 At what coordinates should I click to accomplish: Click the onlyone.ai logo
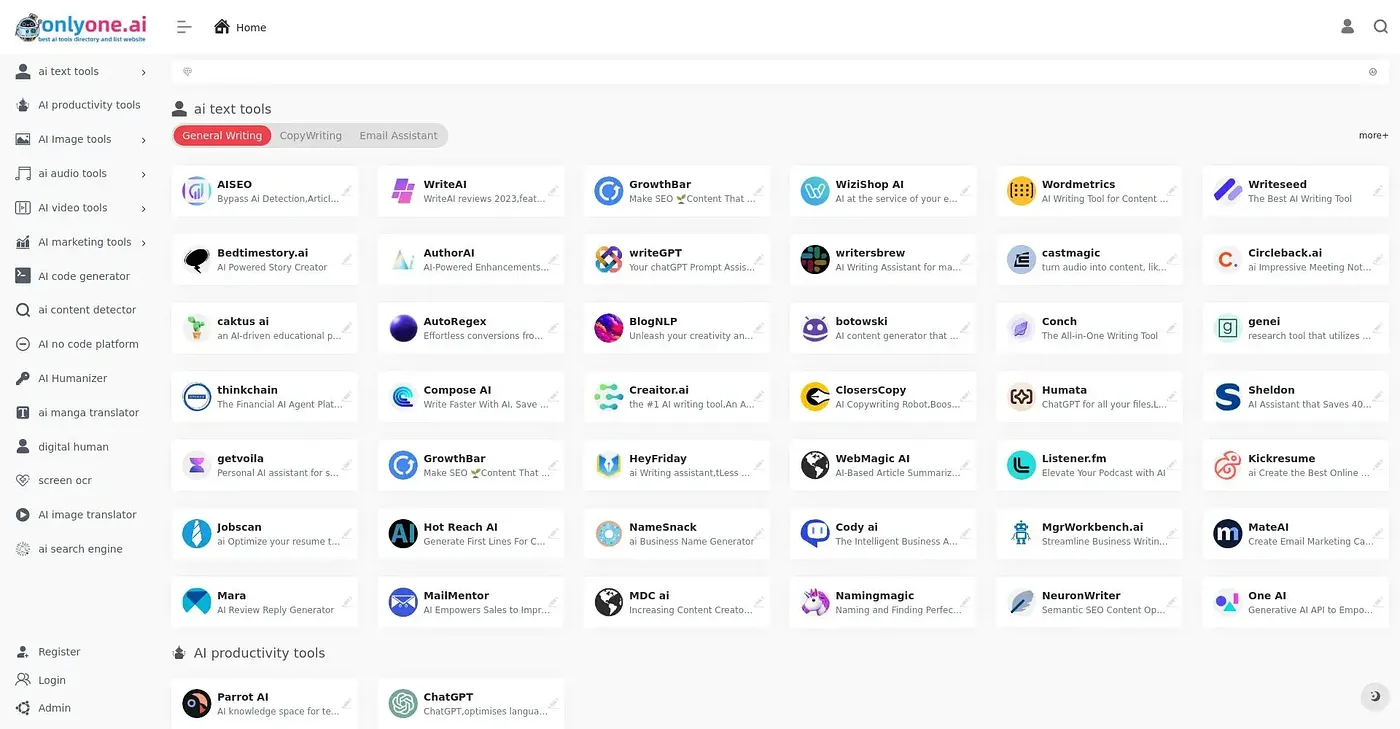coord(81,27)
